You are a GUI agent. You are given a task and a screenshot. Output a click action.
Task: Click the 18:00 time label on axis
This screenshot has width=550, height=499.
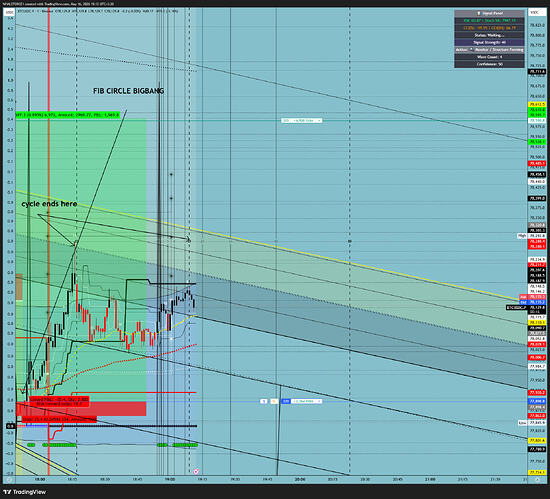coord(40,479)
